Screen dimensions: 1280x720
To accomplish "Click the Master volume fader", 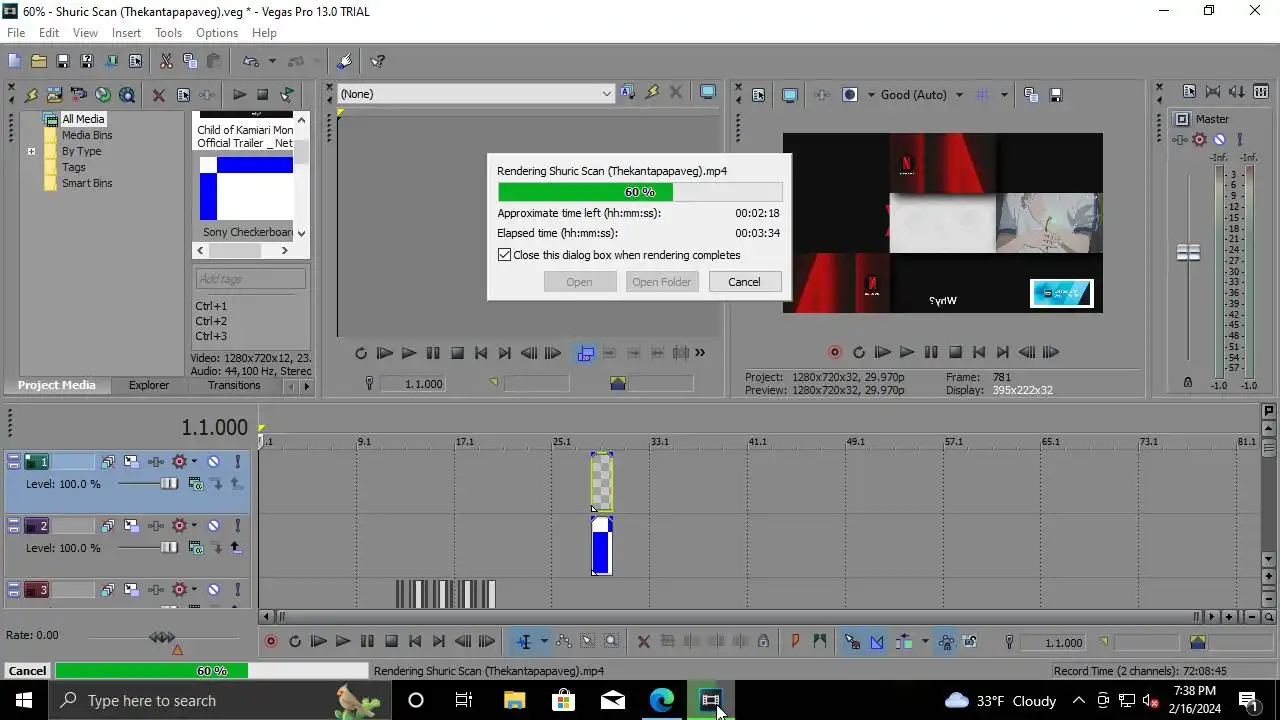I will [x=1188, y=253].
